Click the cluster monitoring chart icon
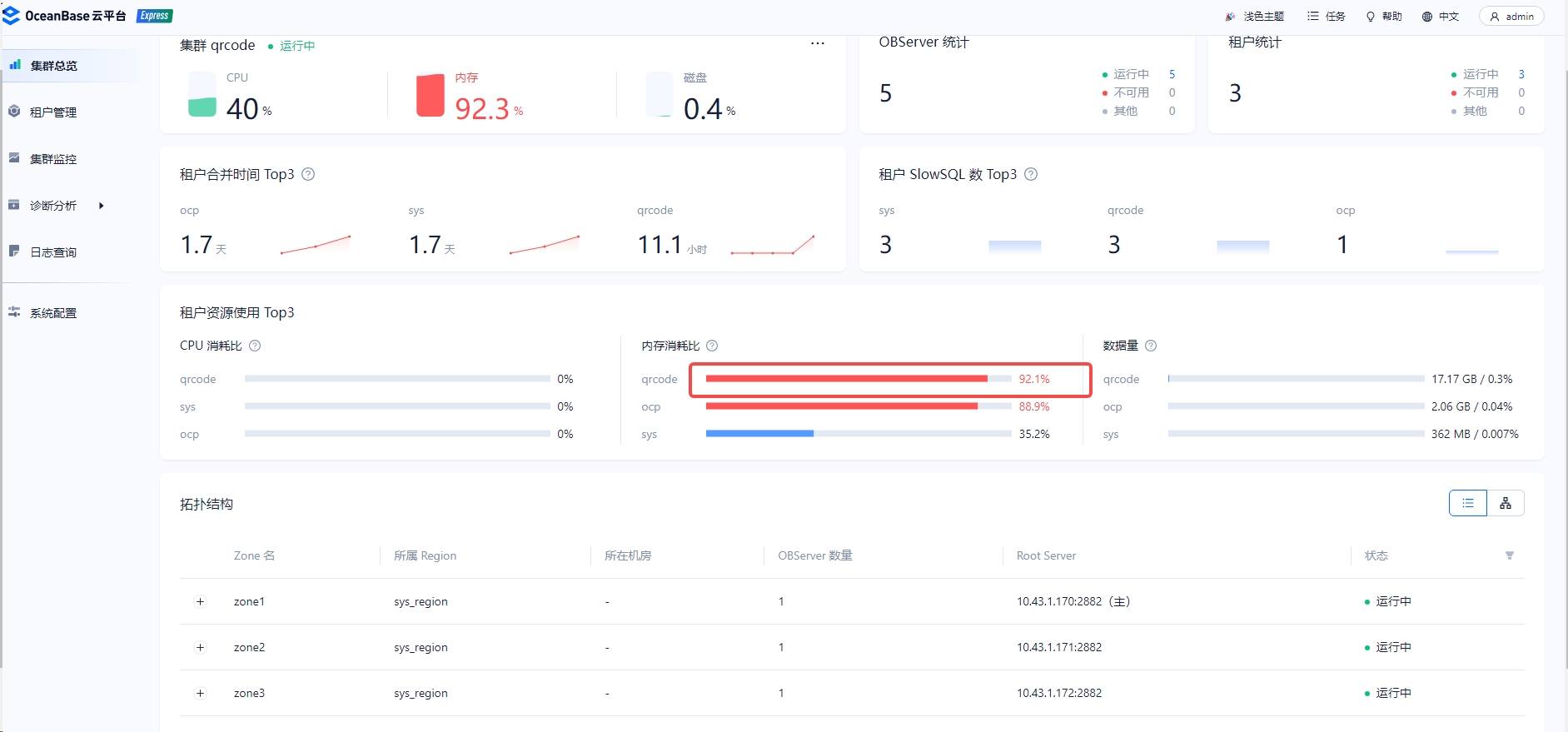This screenshot has height=732, width=1568. [14, 157]
